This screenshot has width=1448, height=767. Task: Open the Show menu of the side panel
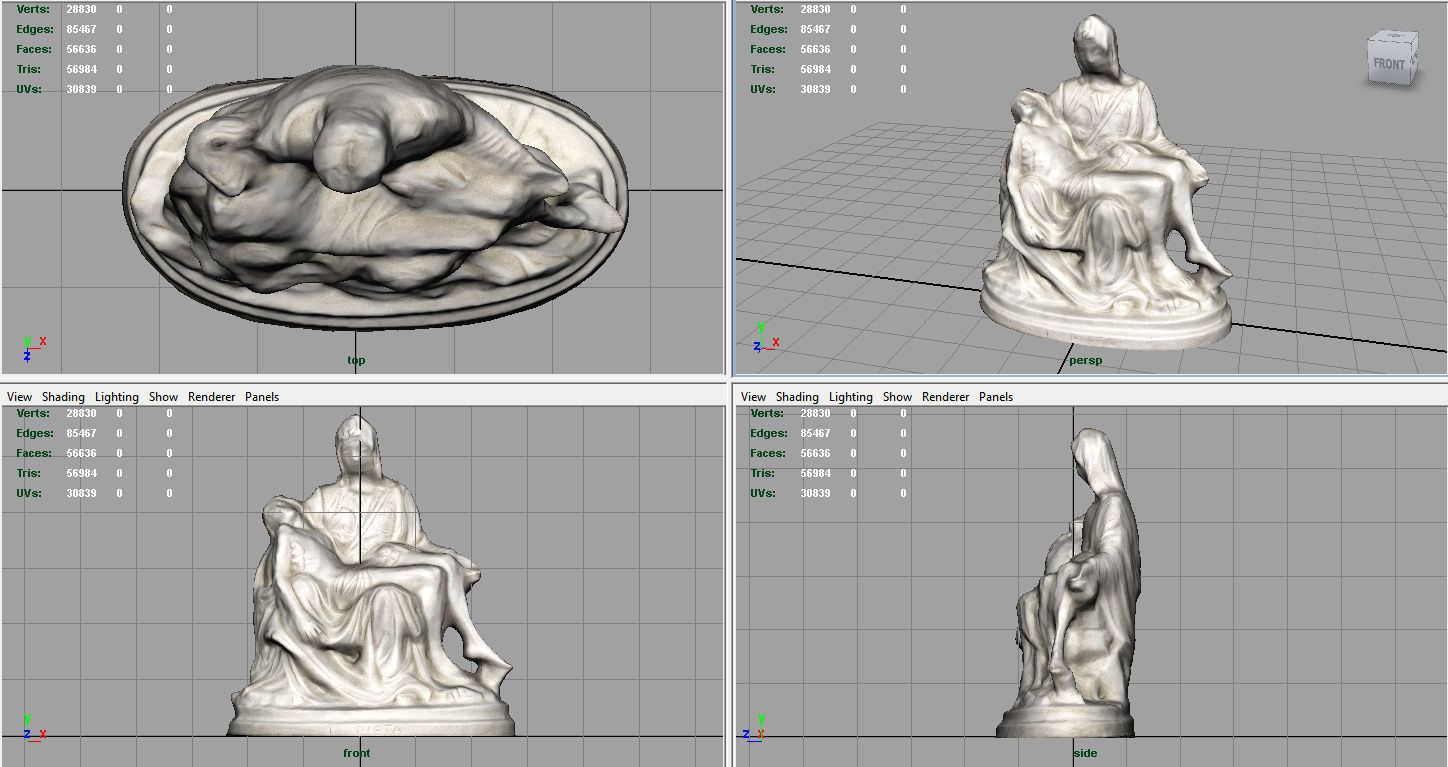tap(897, 397)
